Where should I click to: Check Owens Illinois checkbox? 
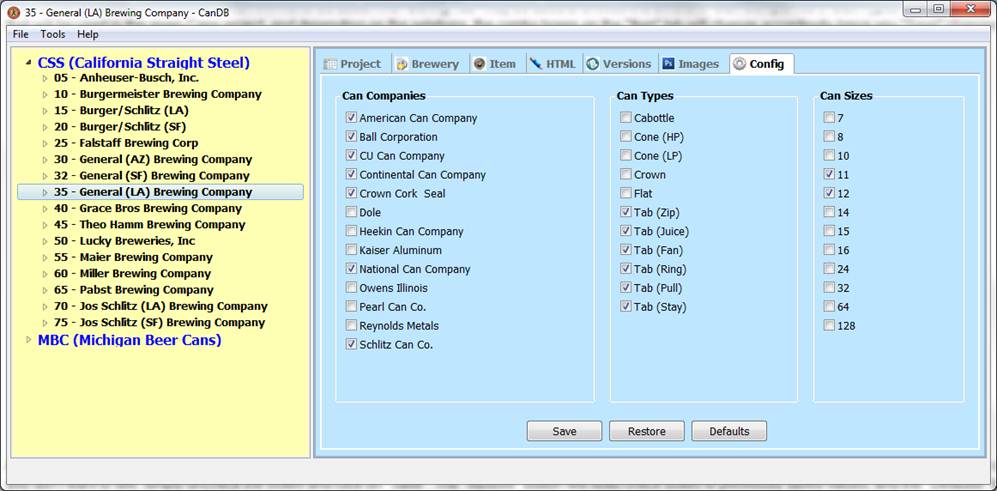point(351,287)
